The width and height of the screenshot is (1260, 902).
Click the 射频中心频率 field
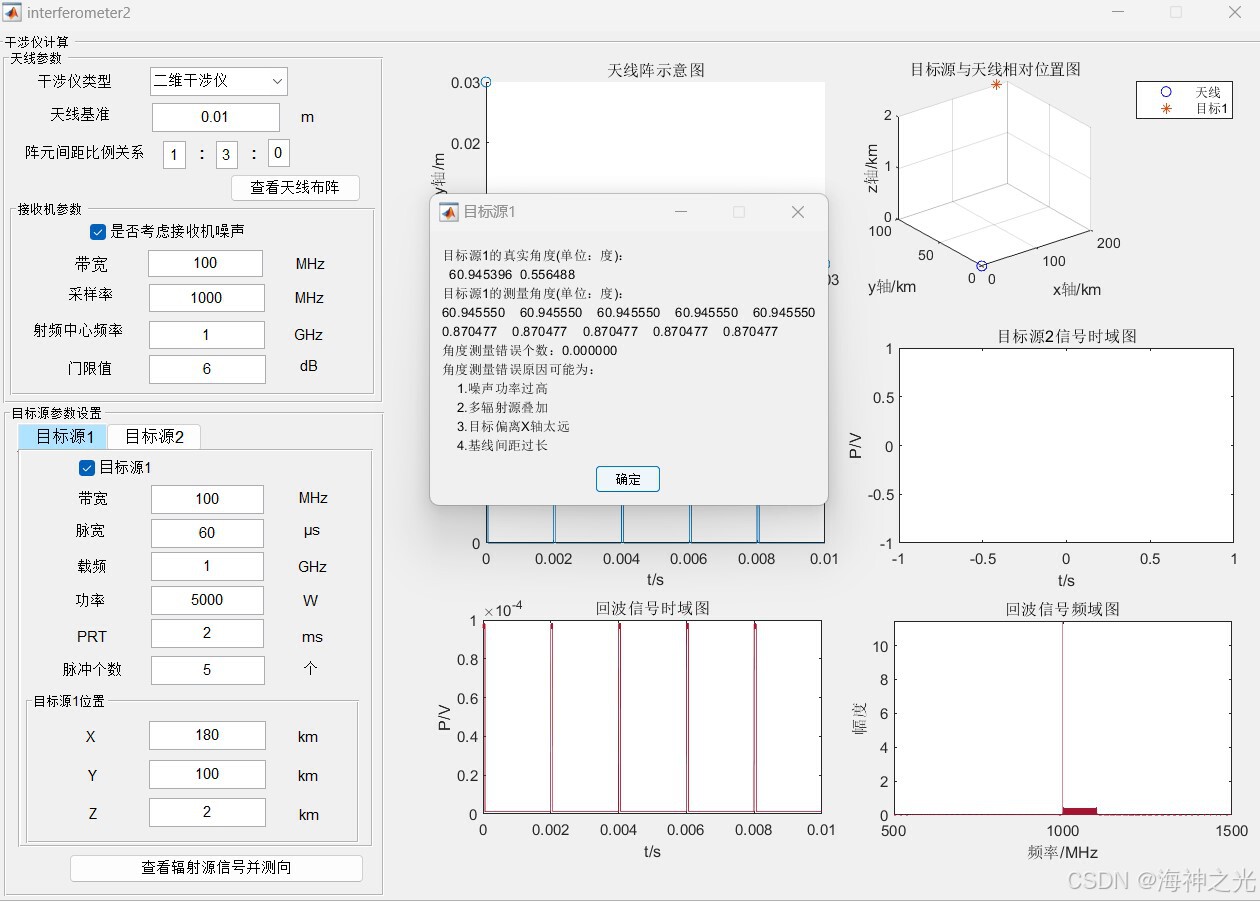pos(207,335)
